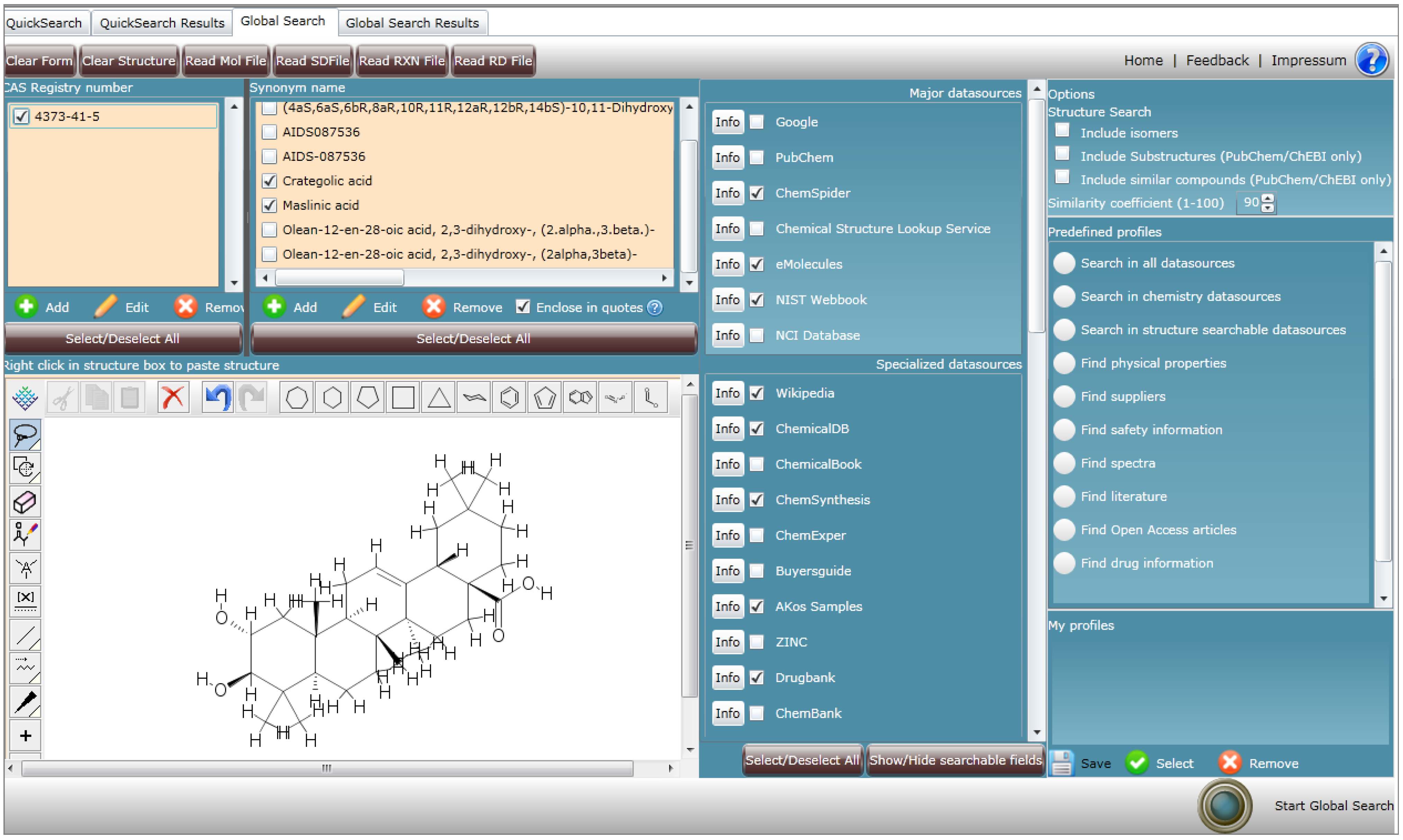Screen dimensions: 1403x840
Task: Open the blue help question mark
Action: coord(1372,60)
